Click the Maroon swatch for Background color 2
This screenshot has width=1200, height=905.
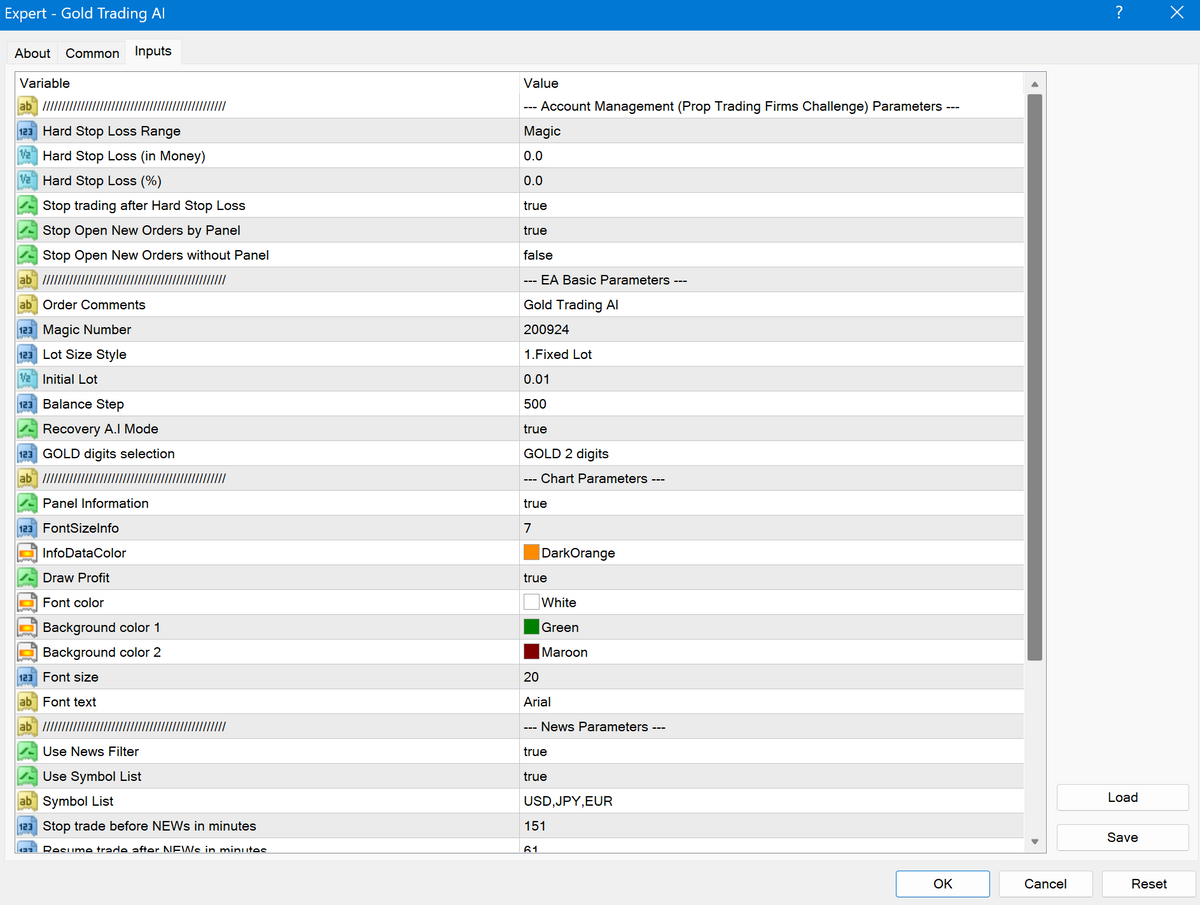click(532, 652)
